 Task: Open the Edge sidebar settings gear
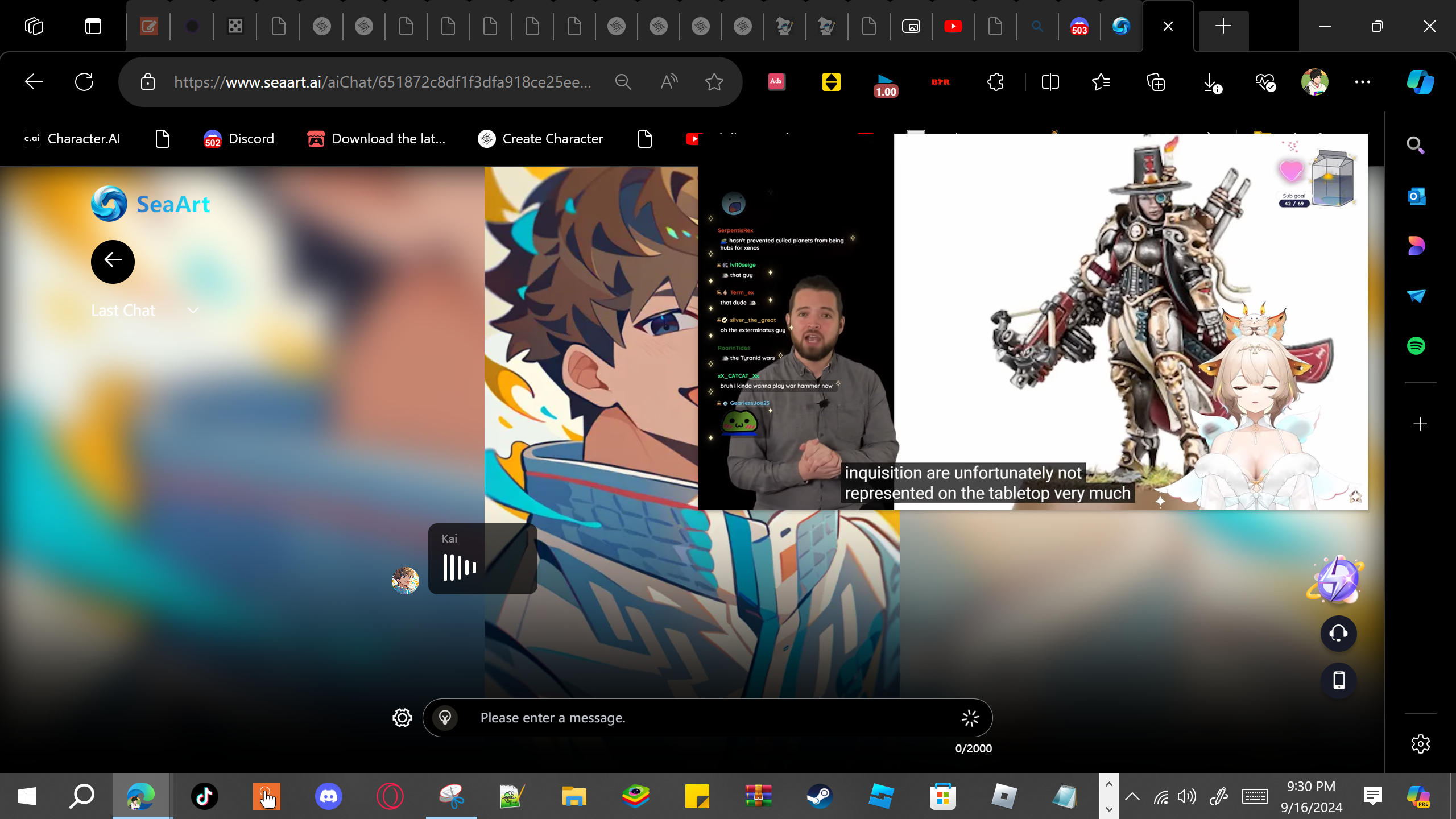point(1420,744)
